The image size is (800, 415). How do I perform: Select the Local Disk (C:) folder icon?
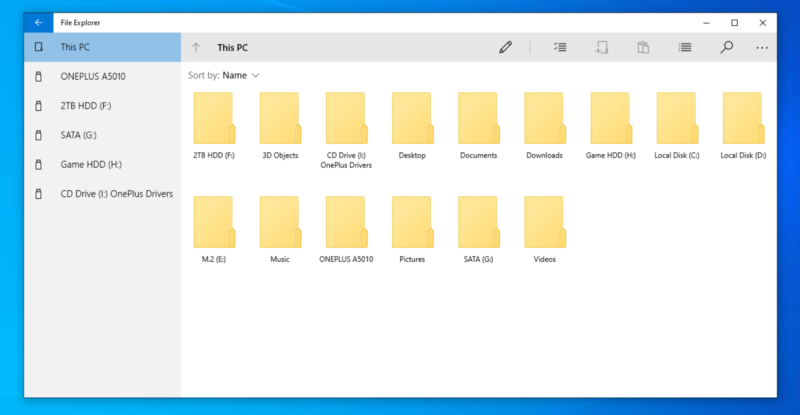(x=677, y=118)
